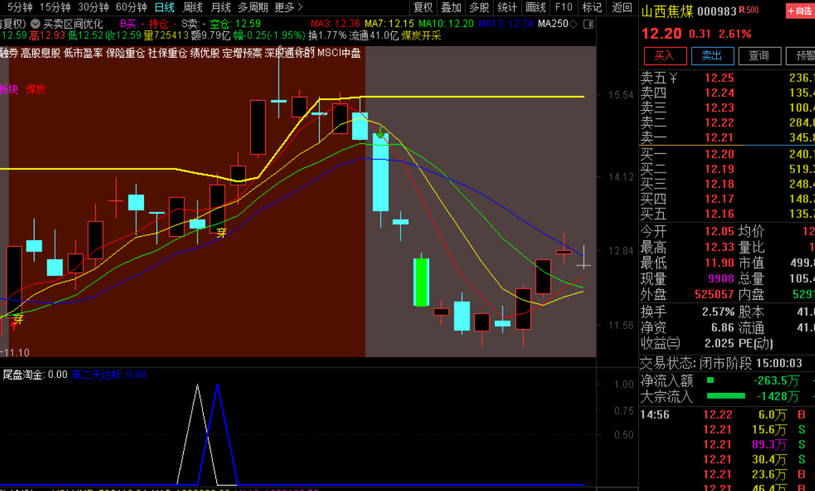
Task: Switch to the 周线 weekly tab
Action: tap(192, 7)
